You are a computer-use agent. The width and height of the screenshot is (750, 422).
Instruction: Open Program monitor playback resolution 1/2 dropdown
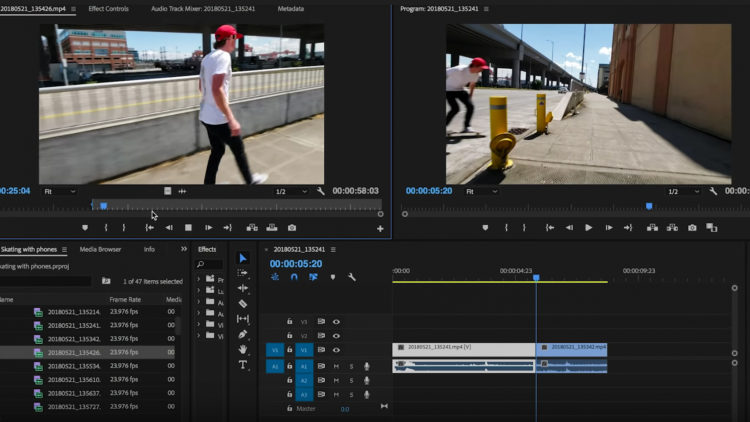tap(683, 191)
